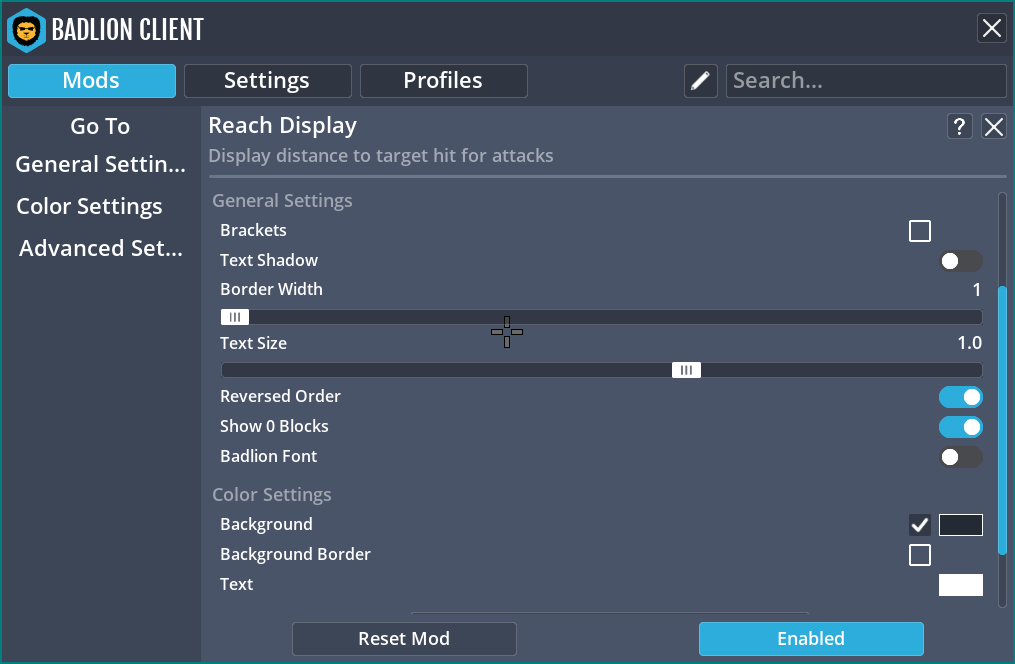Click the Search field
Image resolution: width=1015 pixels, height=664 pixels.
(x=866, y=81)
